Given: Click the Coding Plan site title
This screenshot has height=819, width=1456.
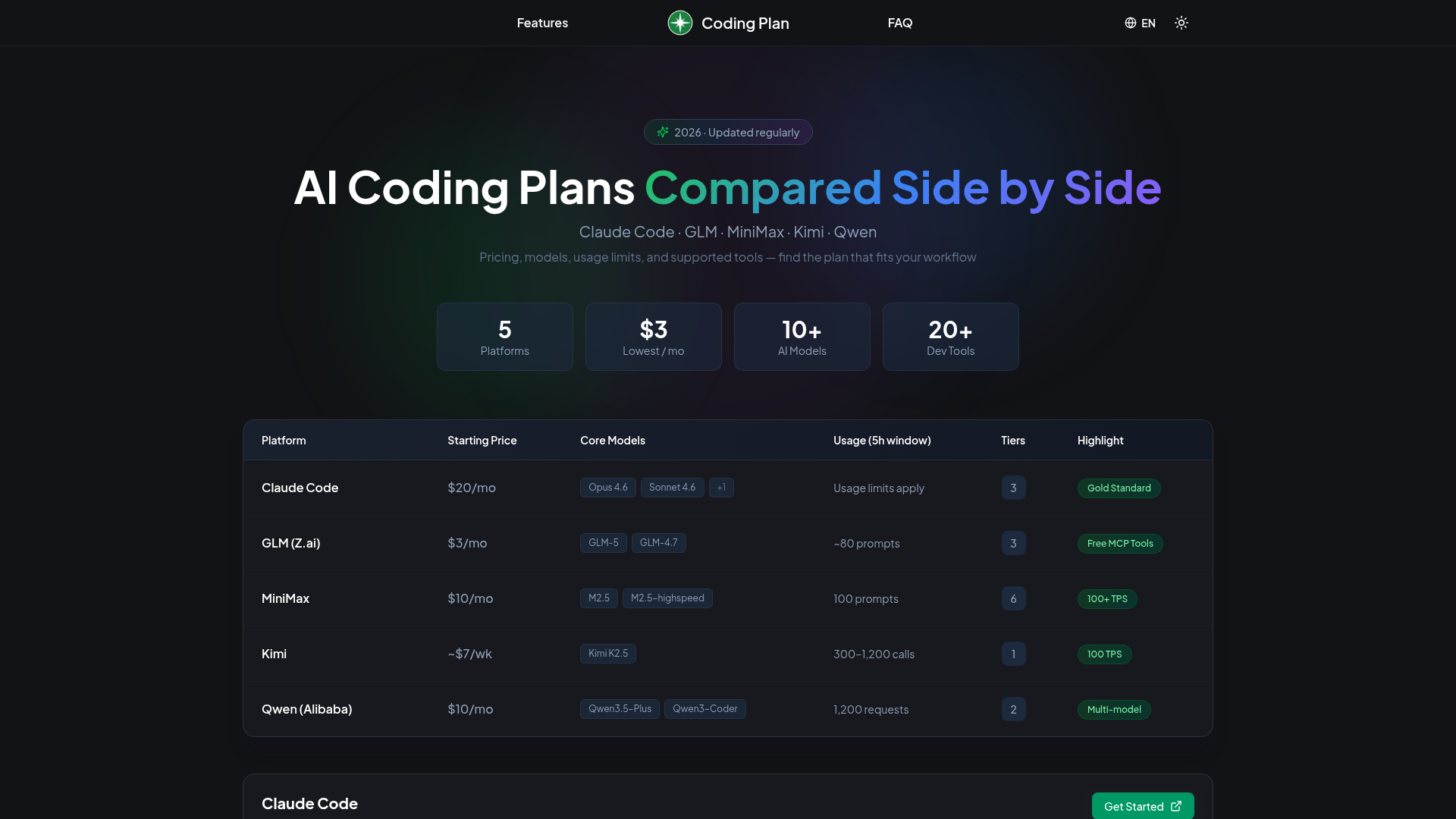Looking at the screenshot, I should click(x=745, y=23).
